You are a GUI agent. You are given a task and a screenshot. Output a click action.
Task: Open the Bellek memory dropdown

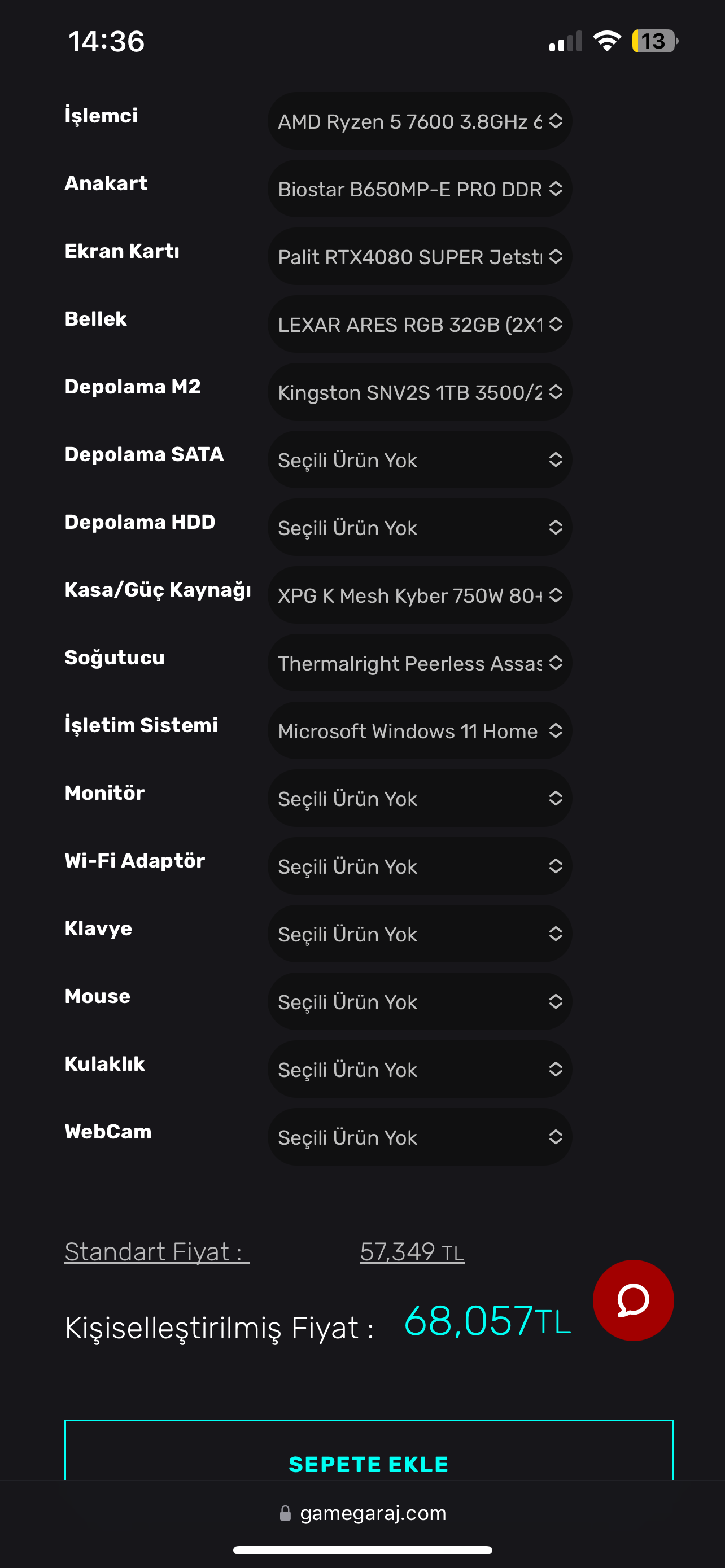pyautogui.click(x=420, y=325)
